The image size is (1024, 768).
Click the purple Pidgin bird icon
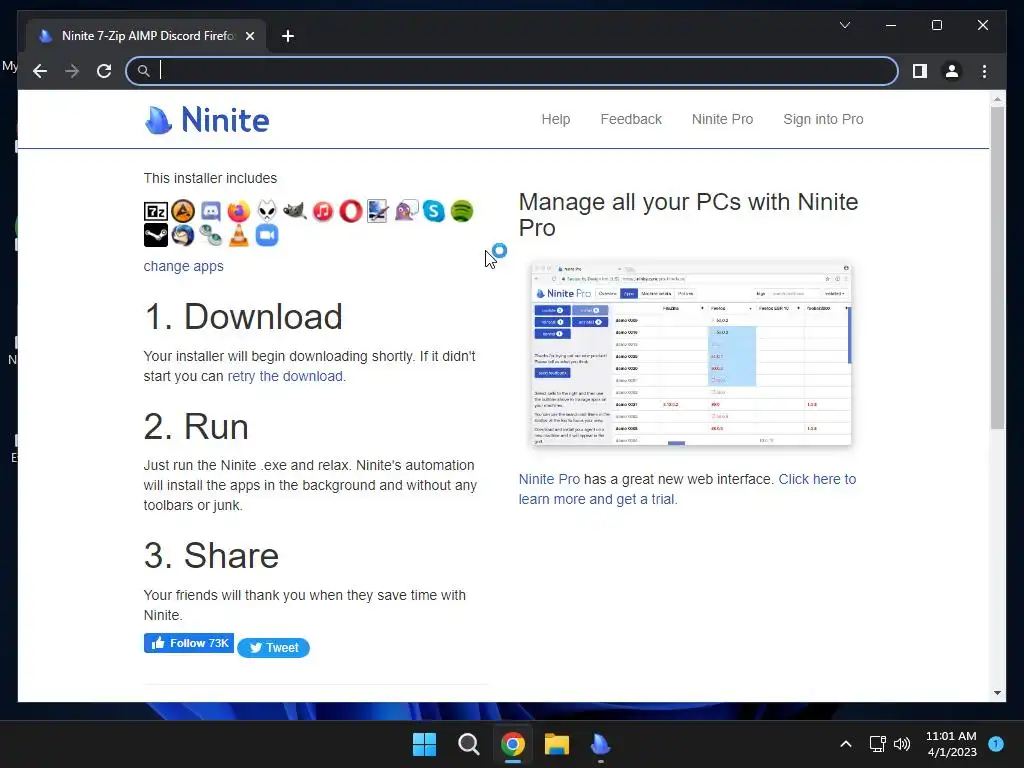(406, 211)
